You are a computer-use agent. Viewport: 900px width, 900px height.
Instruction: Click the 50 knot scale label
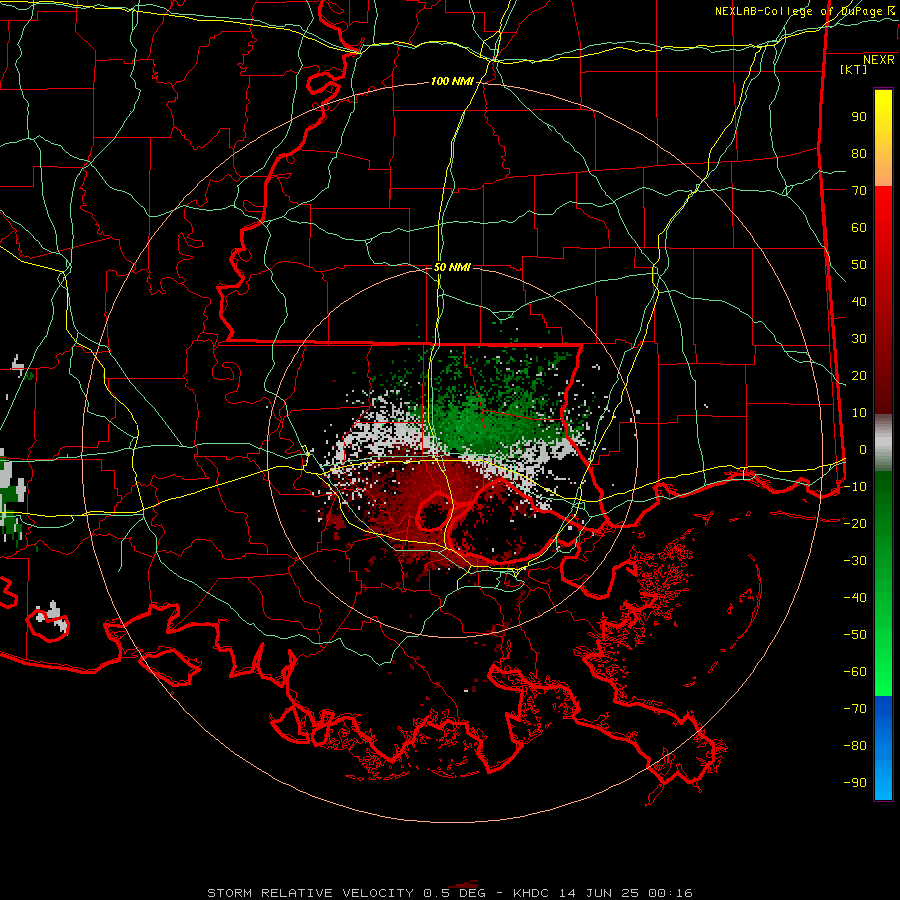[x=859, y=265]
